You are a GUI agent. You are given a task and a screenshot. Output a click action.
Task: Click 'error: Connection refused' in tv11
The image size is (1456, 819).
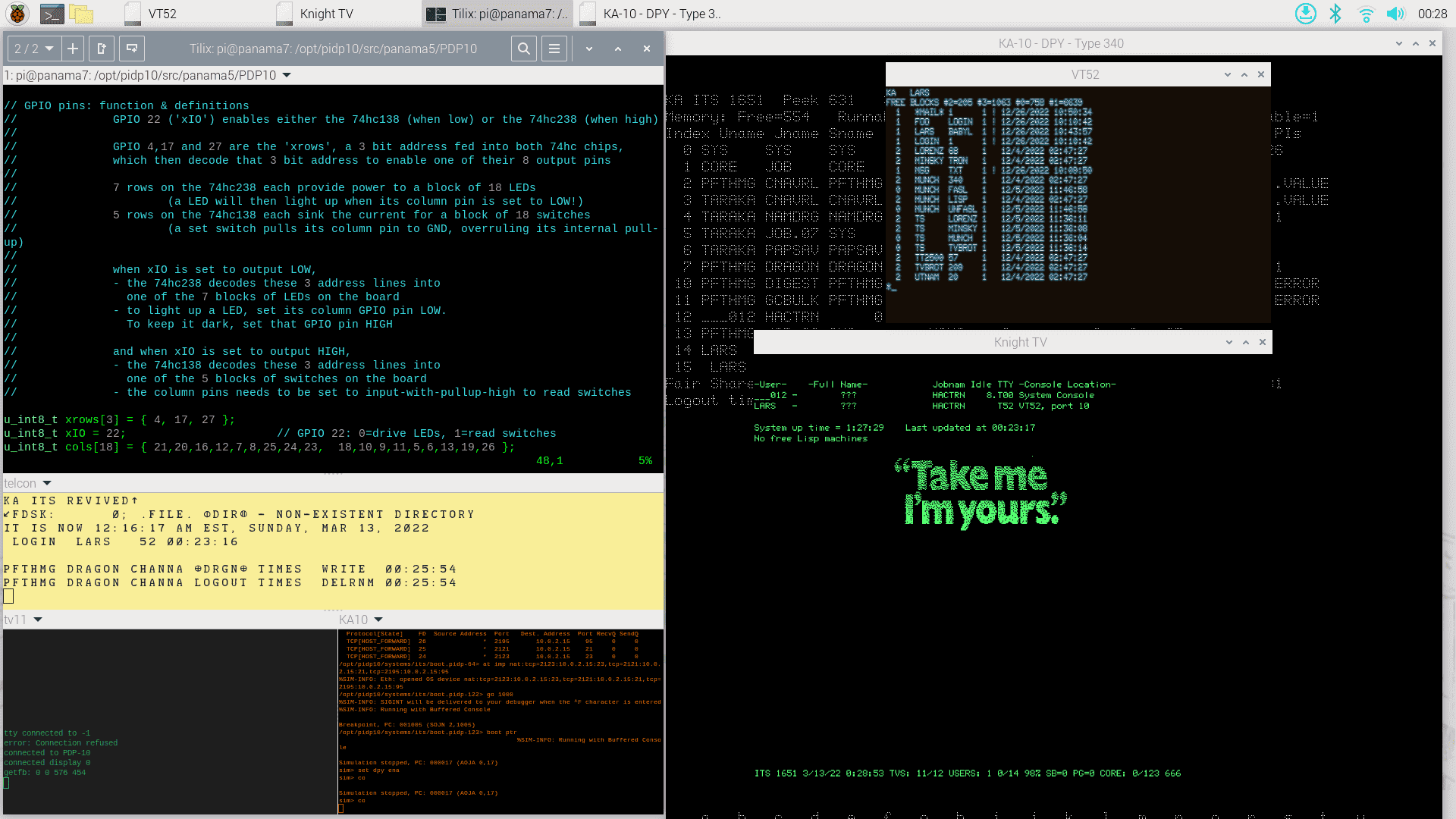click(61, 743)
